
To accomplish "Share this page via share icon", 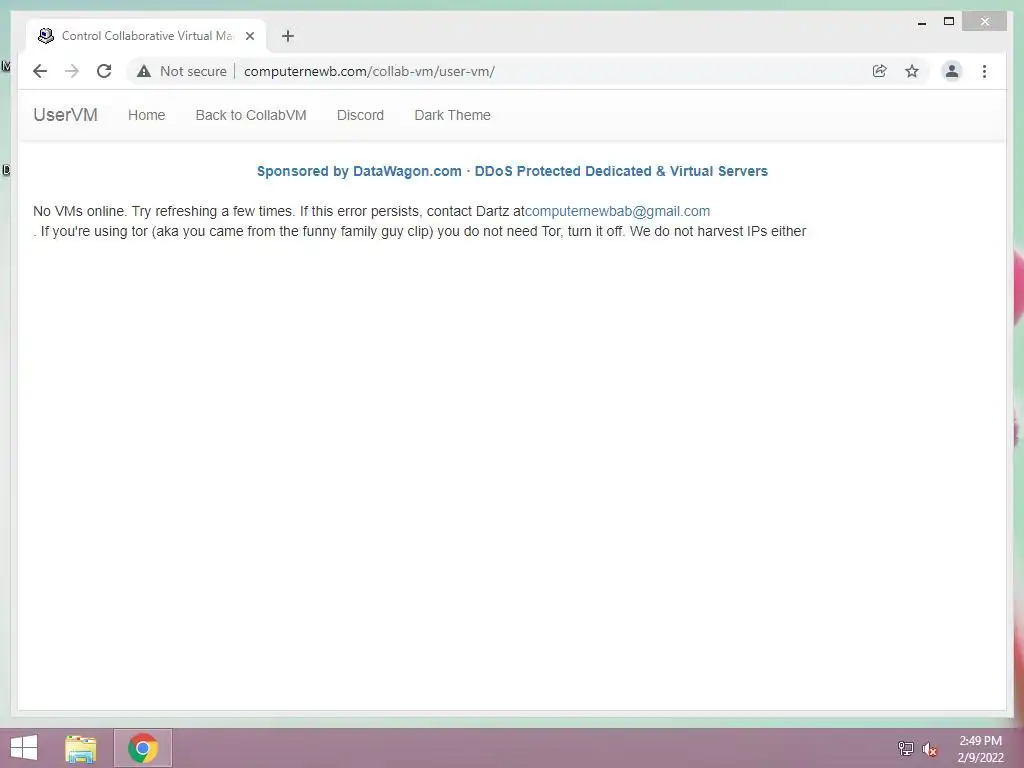I will point(880,71).
